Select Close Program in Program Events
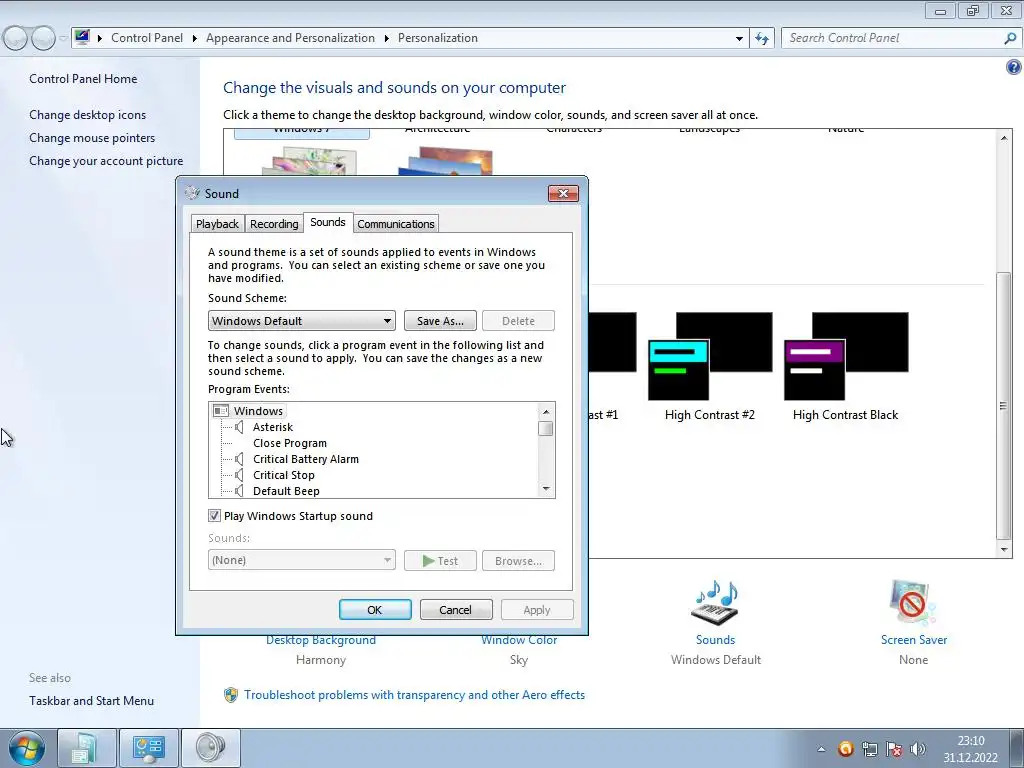Image resolution: width=1024 pixels, height=768 pixels. [290, 443]
